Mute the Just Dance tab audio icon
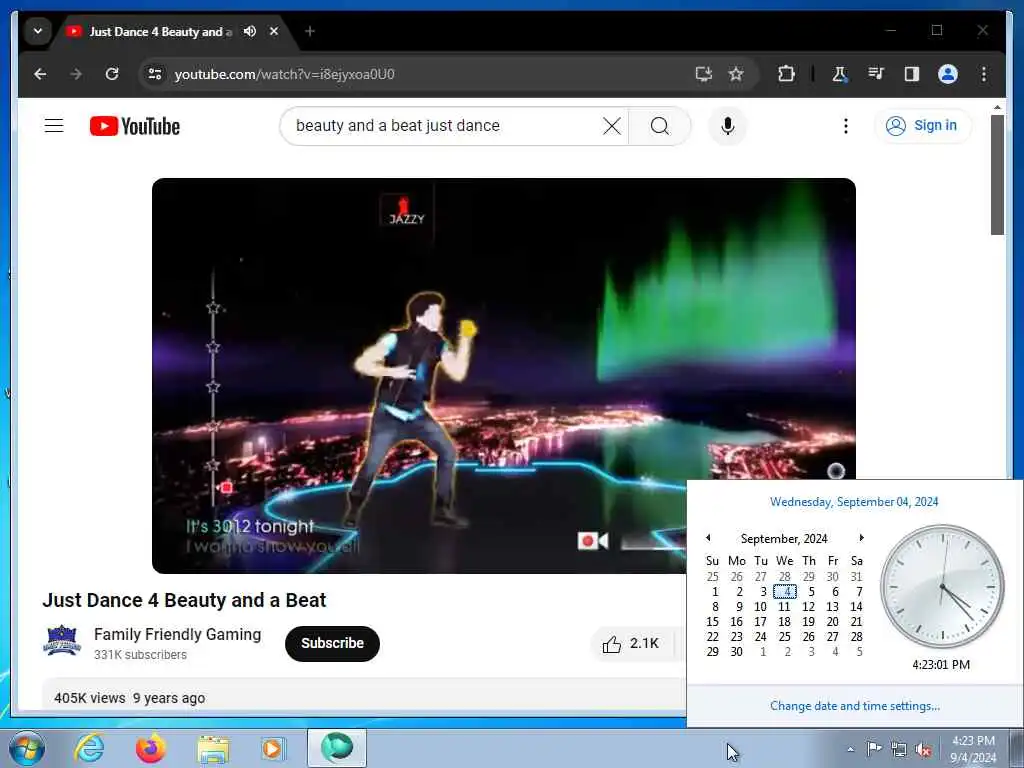Image resolution: width=1024 pixels, height=768 pixels. pos(249,31)
